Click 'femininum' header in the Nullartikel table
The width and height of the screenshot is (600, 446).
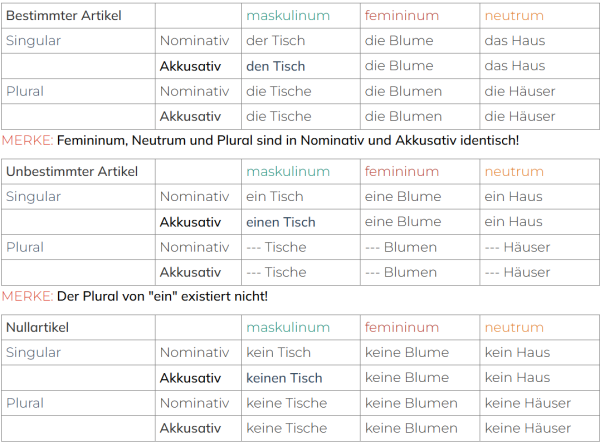pos(420,327)
